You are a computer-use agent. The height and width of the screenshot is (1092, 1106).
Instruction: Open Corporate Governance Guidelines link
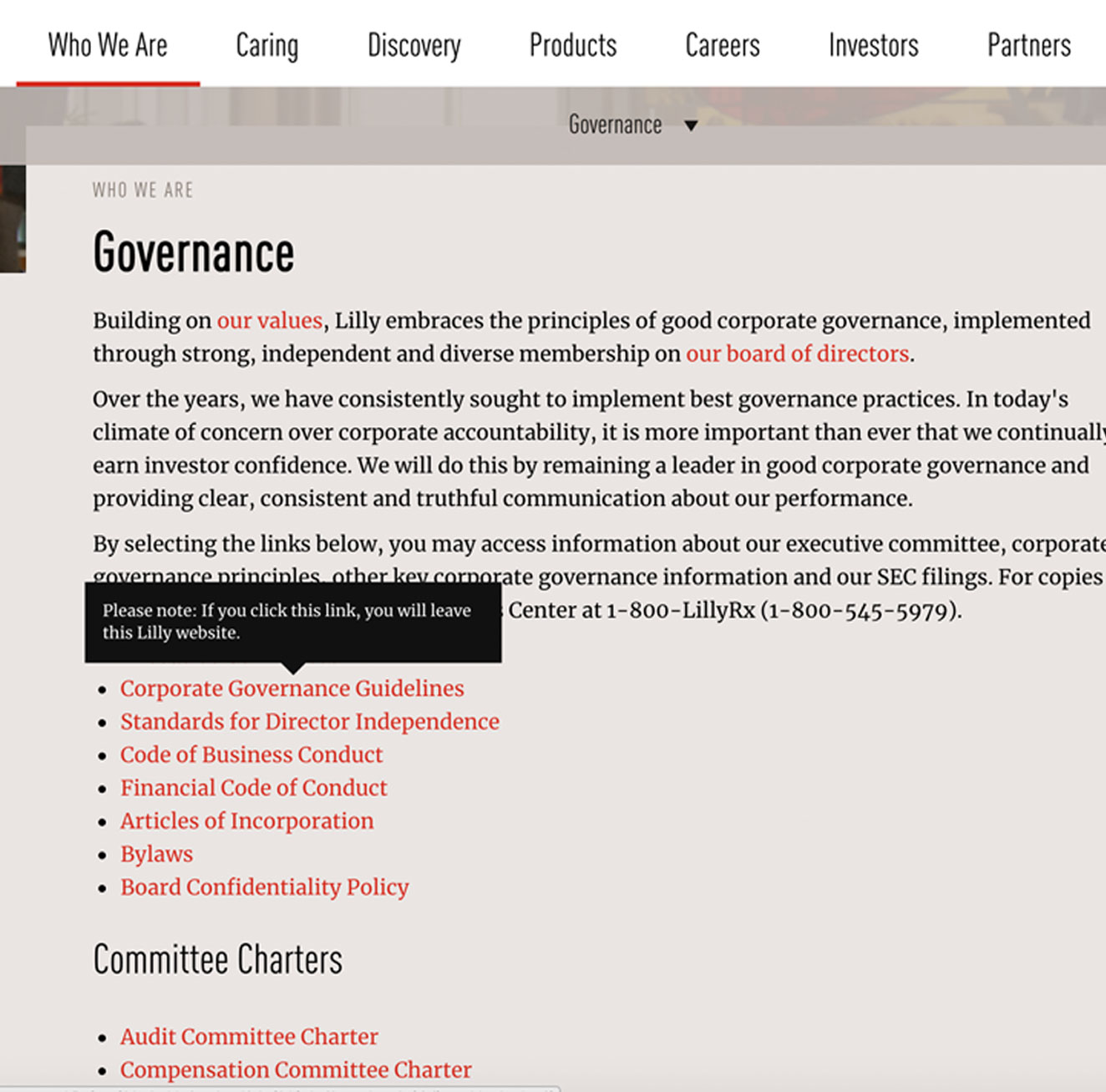coord(292,688)
